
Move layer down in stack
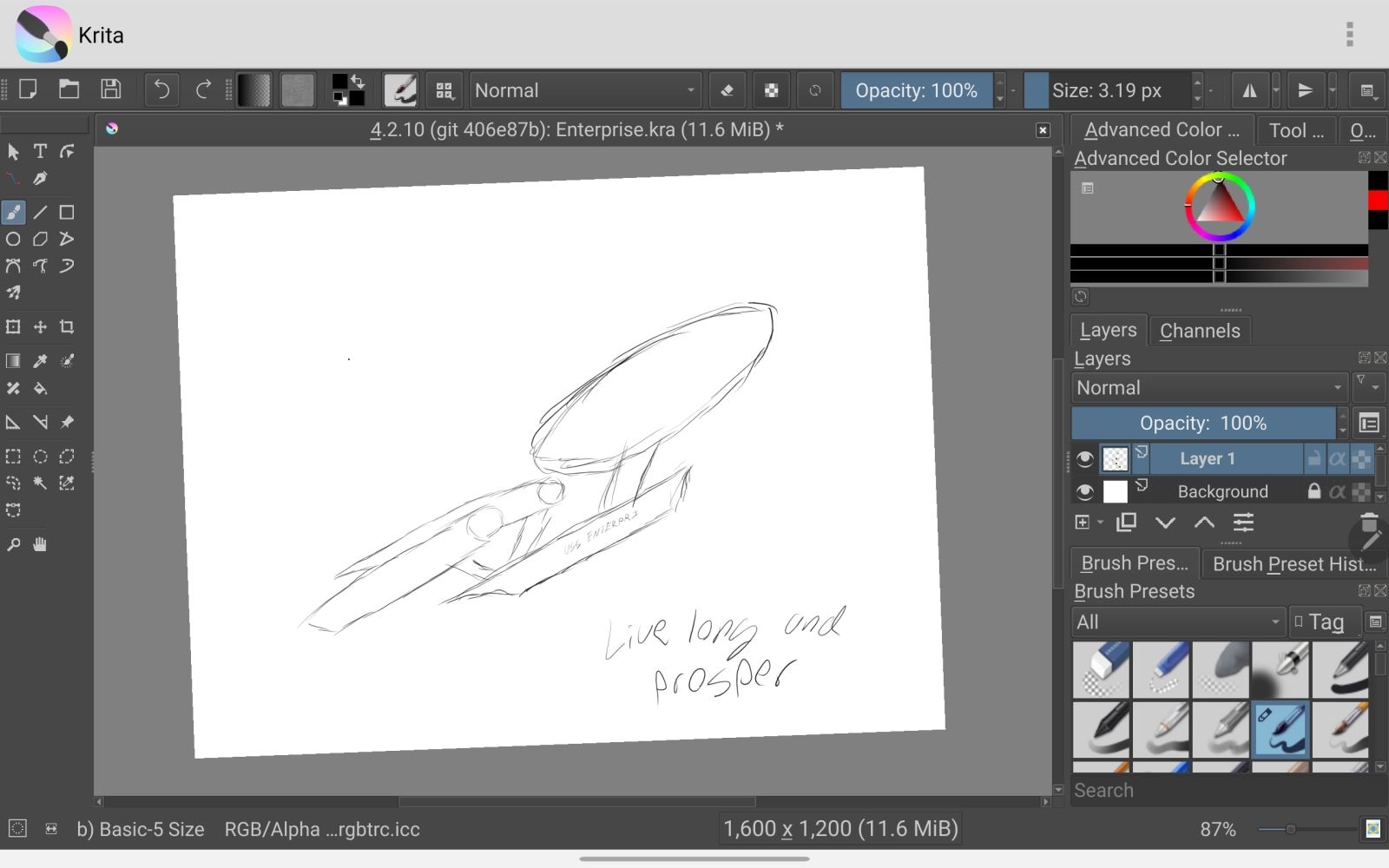click(1165, 523)
